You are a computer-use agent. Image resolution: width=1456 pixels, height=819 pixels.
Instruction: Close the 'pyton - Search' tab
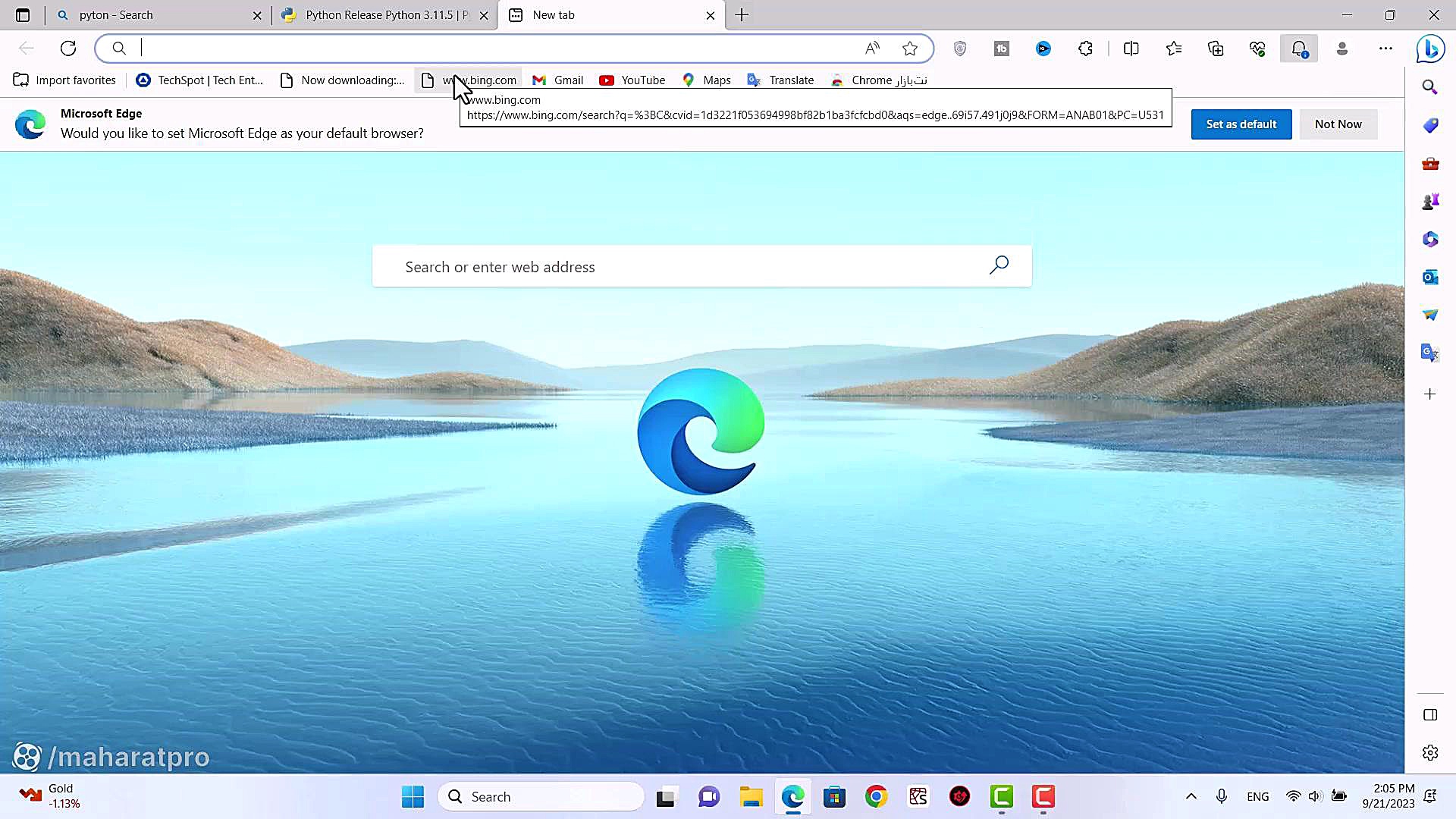pos(257,15)
